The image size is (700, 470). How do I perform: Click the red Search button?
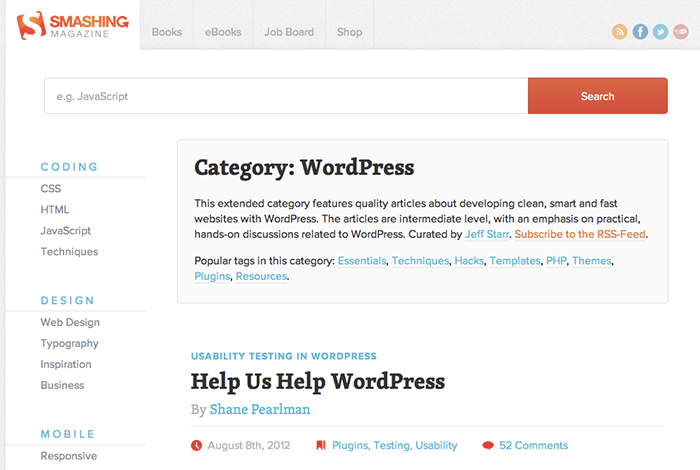click(598, 96)
